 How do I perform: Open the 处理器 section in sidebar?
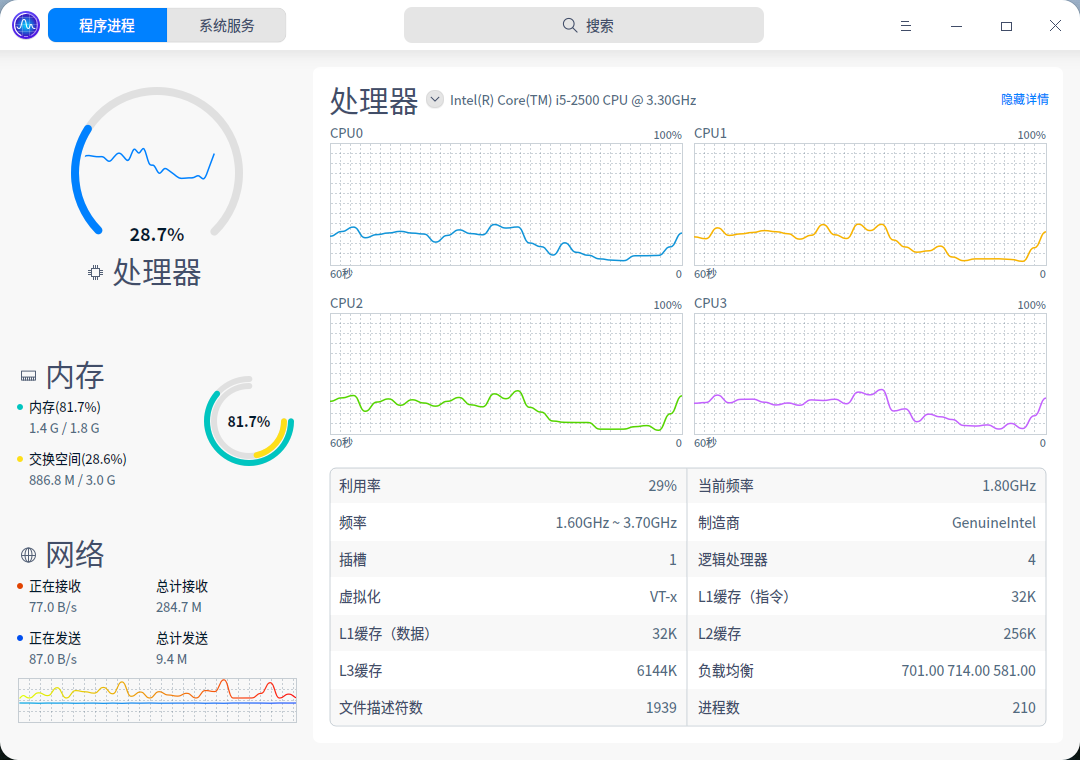tap(157, 272)
